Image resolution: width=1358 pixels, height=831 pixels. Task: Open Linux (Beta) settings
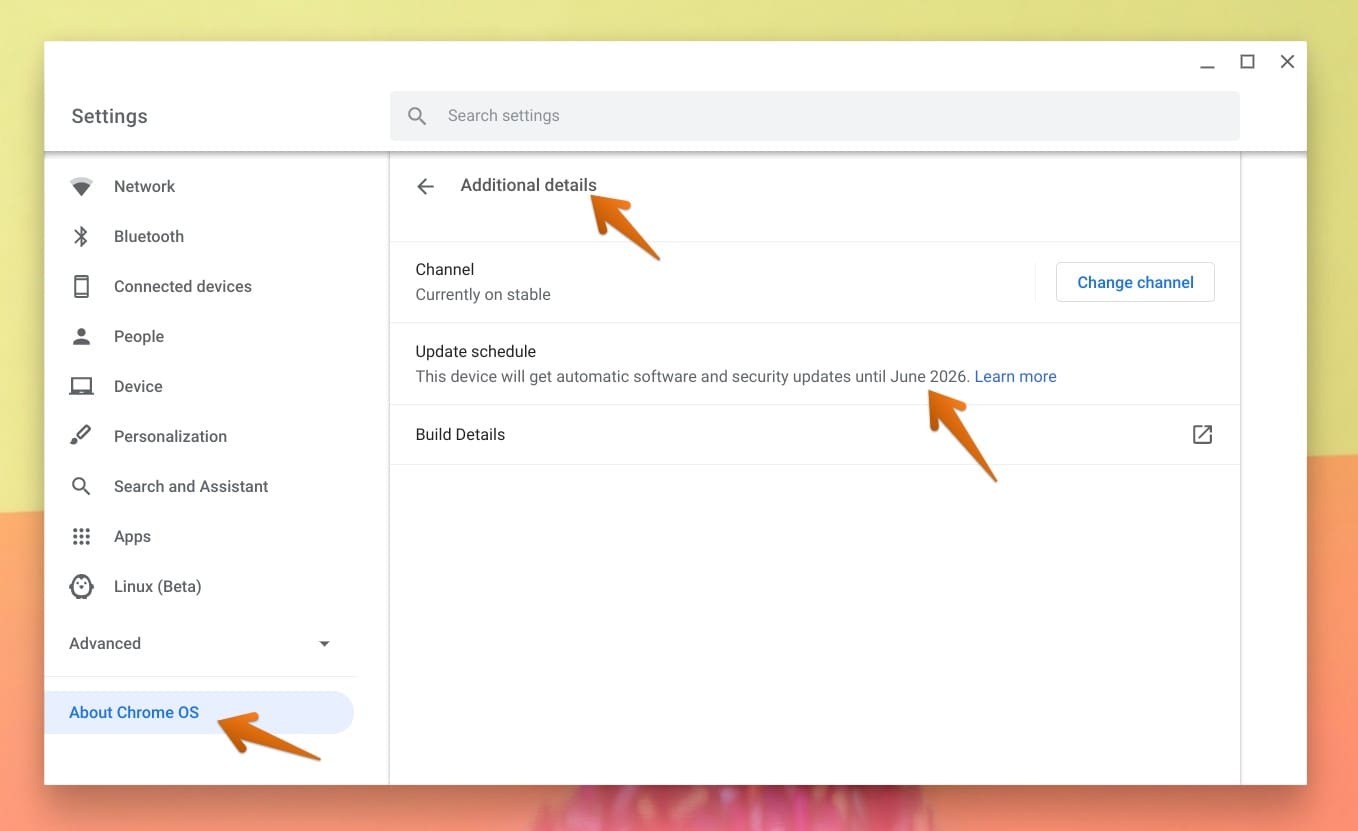(158, 586)
